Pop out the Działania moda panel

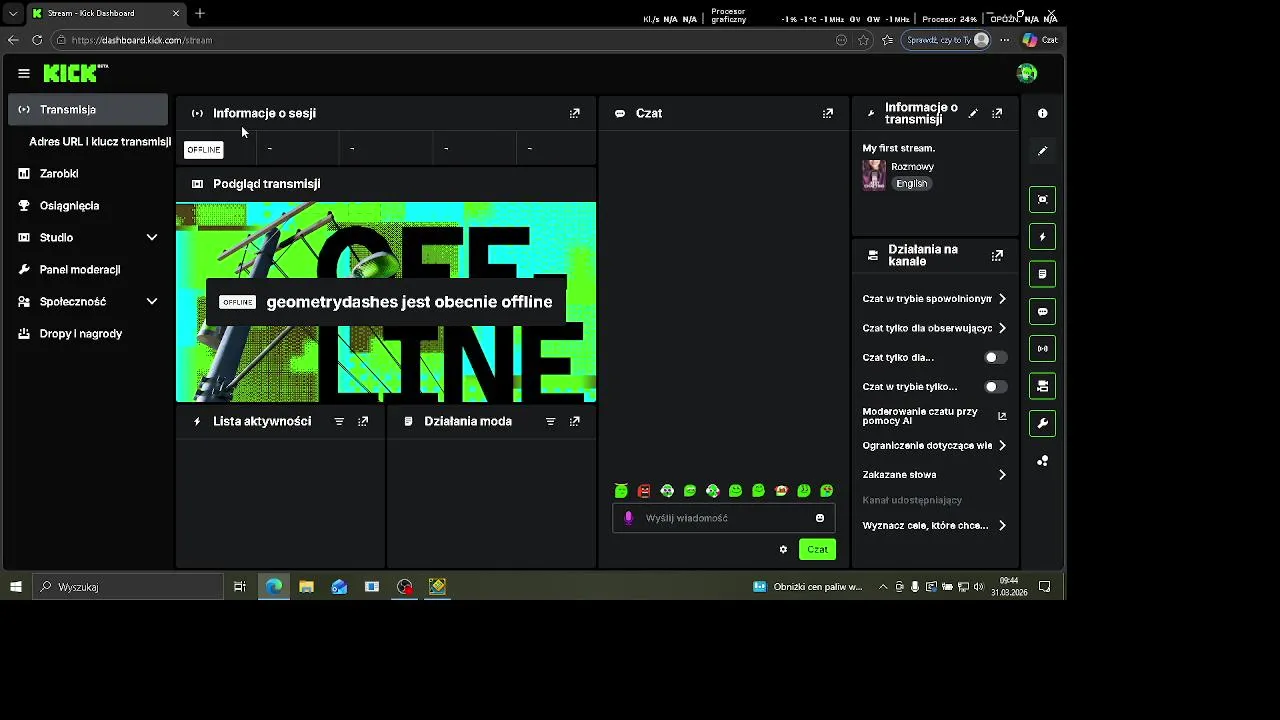pyautogui.click(x=574, y=421)
